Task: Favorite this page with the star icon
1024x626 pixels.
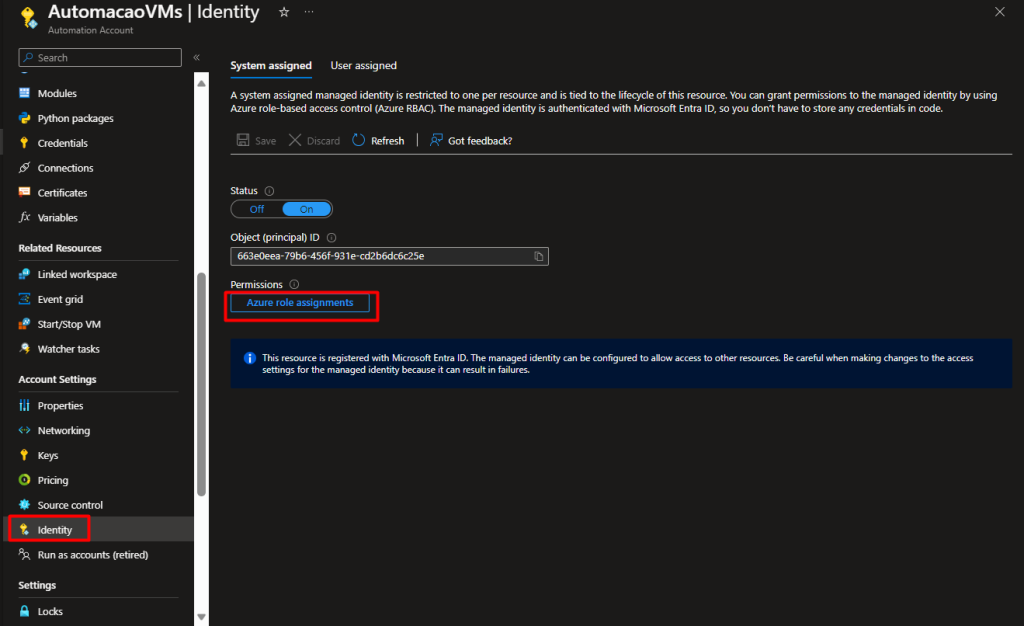Action: [284, 12]
